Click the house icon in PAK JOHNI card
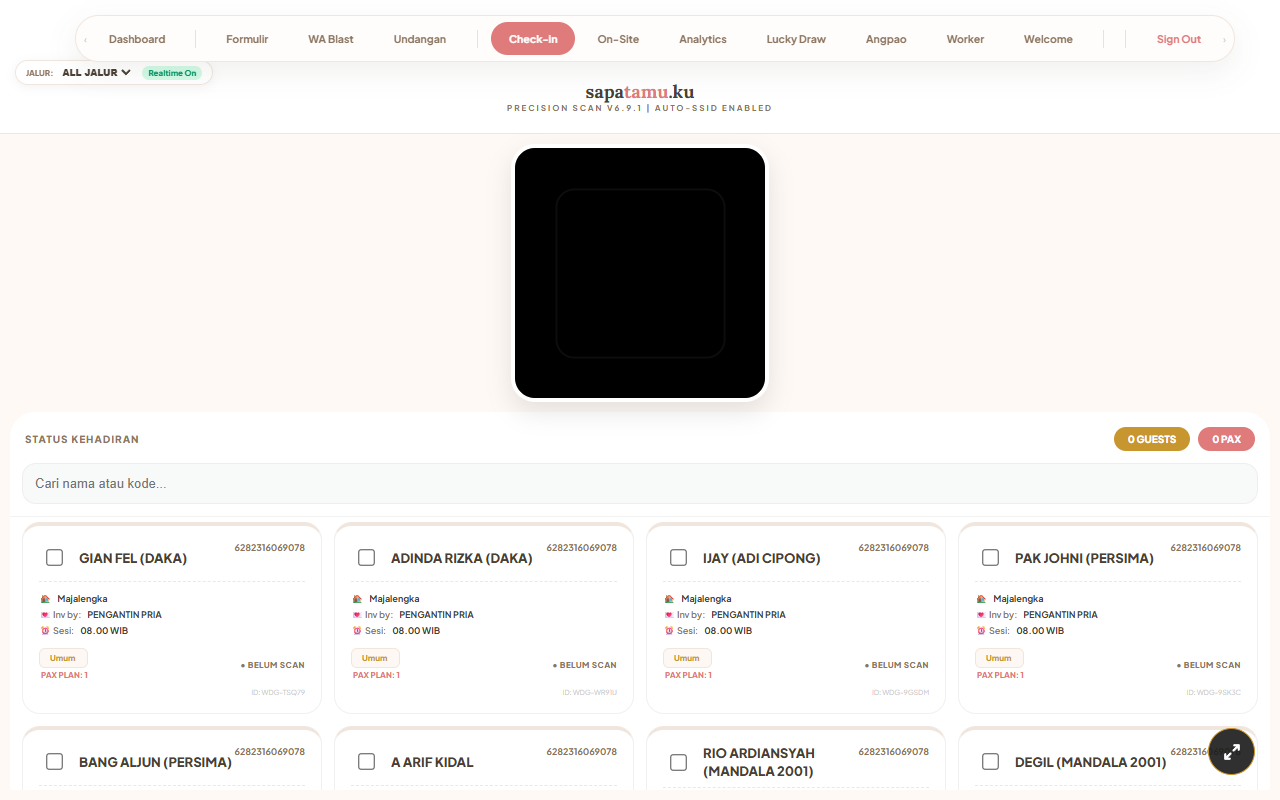Image resolution: width=1280 pixels, height=800 pixels. tap(981, 599)
